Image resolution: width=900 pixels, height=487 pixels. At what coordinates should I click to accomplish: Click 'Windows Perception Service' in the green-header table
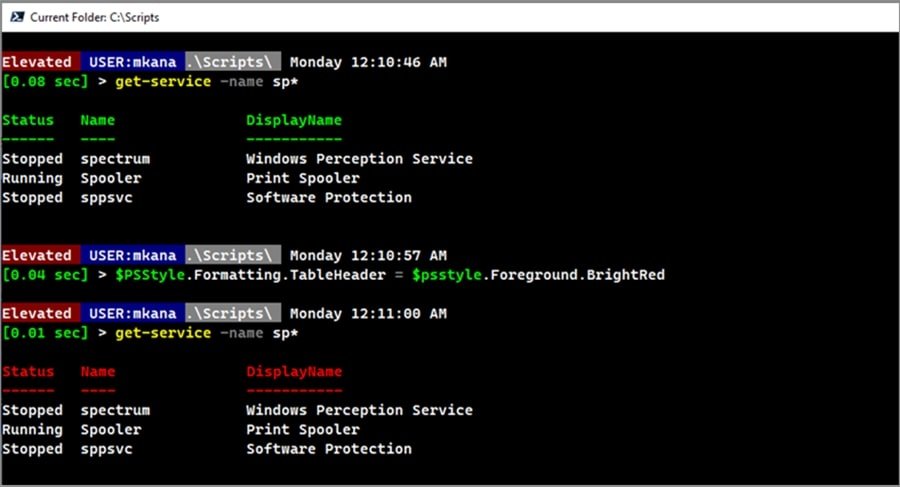click(x=359, y=158)
